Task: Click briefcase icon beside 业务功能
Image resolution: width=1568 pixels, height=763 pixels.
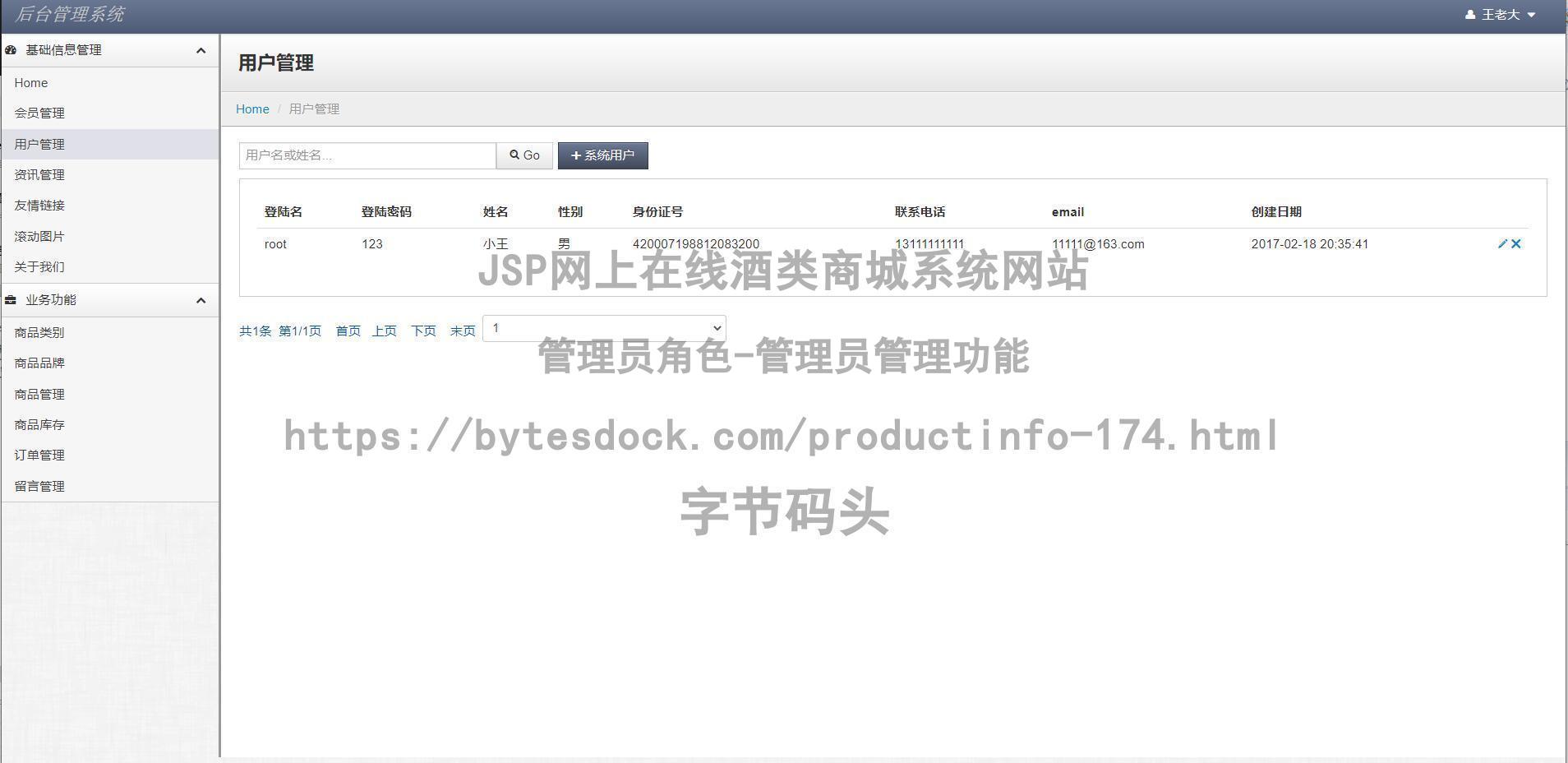Action: [11, 300]
